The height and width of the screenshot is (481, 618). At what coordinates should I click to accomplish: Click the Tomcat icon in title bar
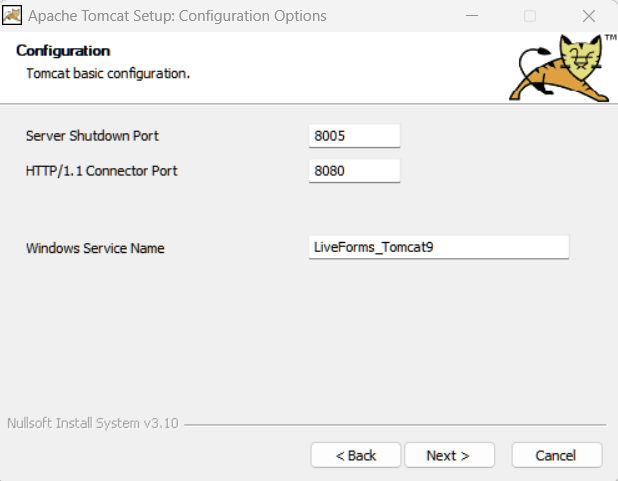[x=13, y=16]
